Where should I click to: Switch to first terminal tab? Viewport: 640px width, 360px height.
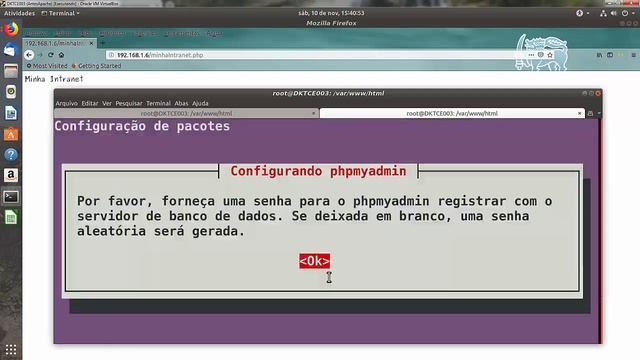[x=187, y=113]
